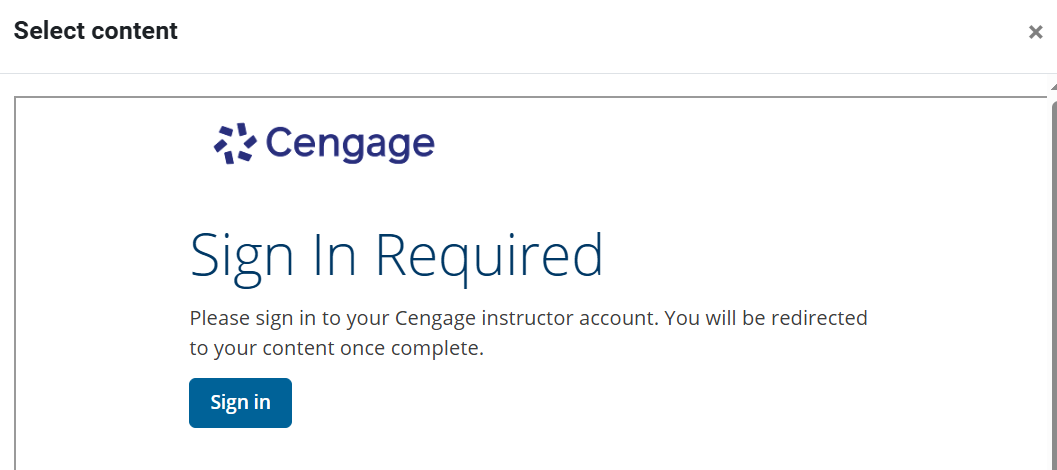Click the blue Sign in button
This screenshot has height=470, width=1057.
(240, 403)
